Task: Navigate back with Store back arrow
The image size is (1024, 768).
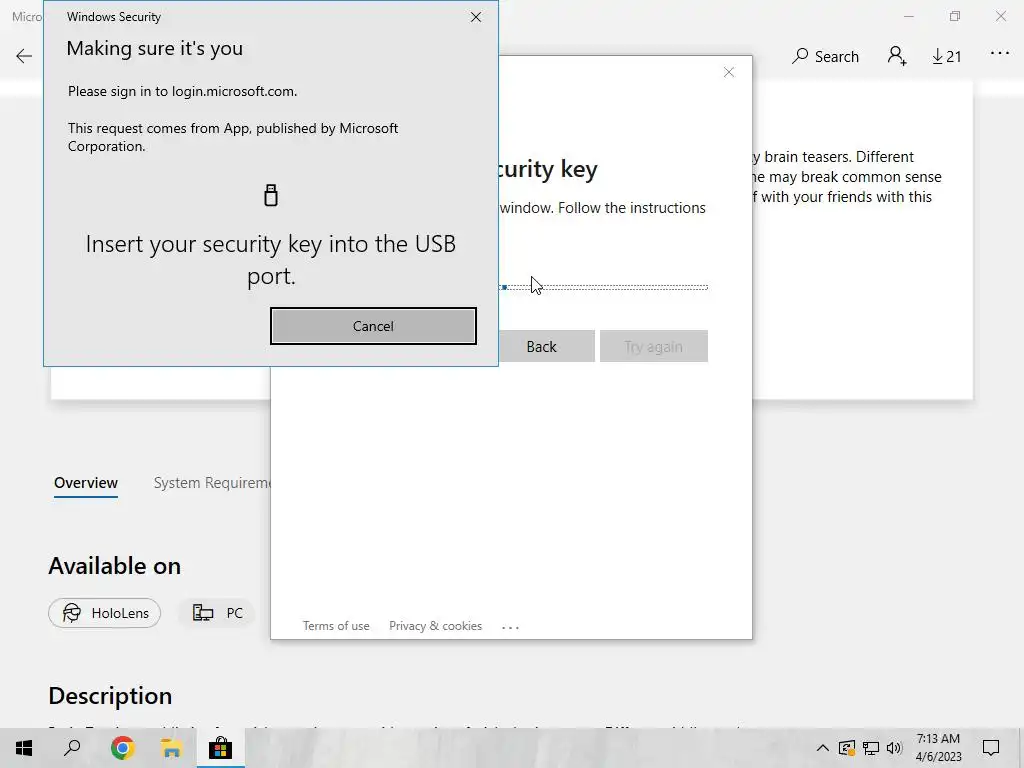Action: pyautogui.click(x=24, y=56)
